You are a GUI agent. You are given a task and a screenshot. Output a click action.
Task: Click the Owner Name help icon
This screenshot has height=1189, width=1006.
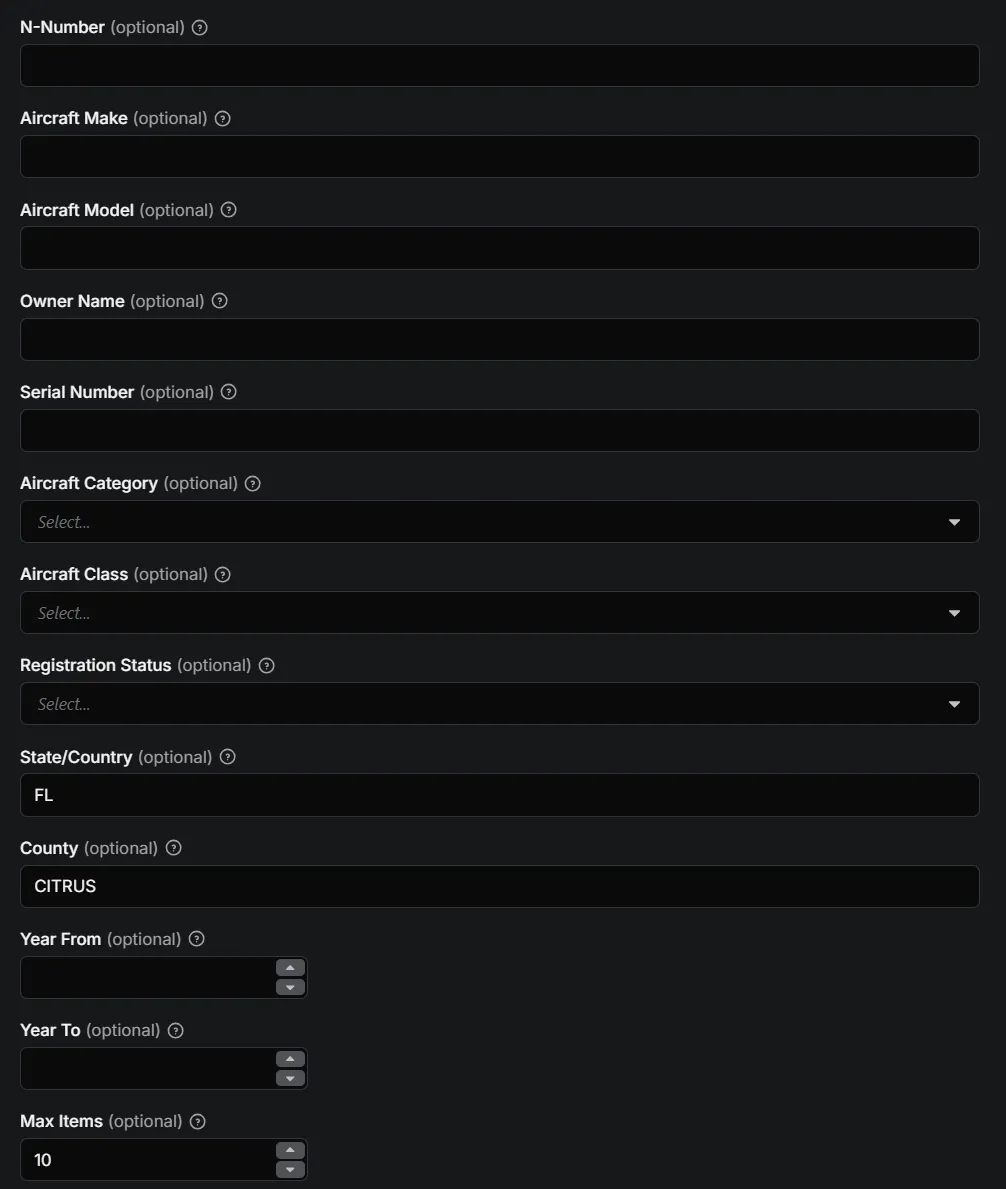click(x=220, y=301)
